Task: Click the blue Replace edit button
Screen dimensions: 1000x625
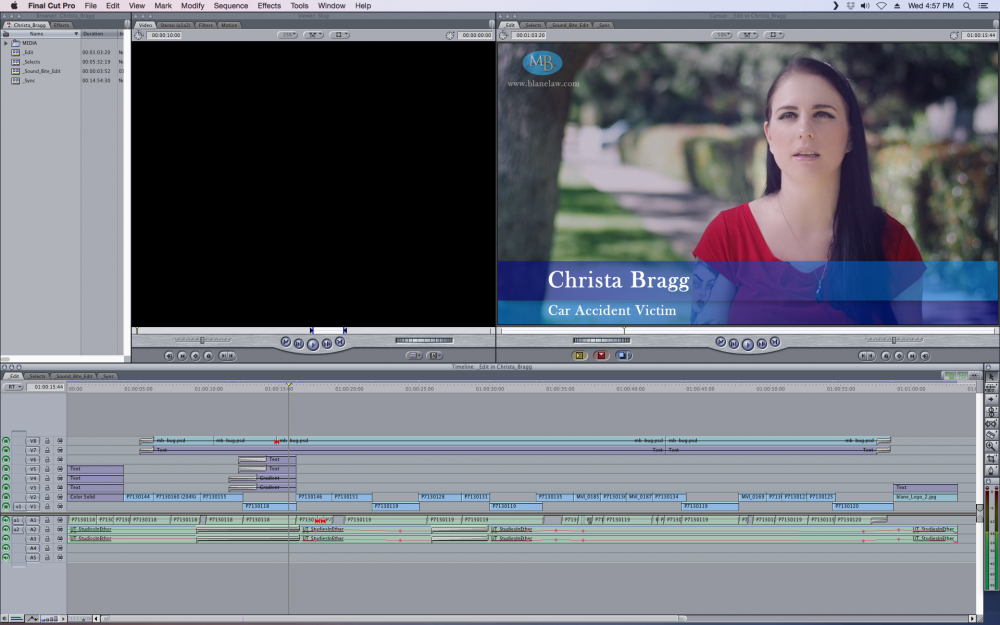Action: point(622,355)
